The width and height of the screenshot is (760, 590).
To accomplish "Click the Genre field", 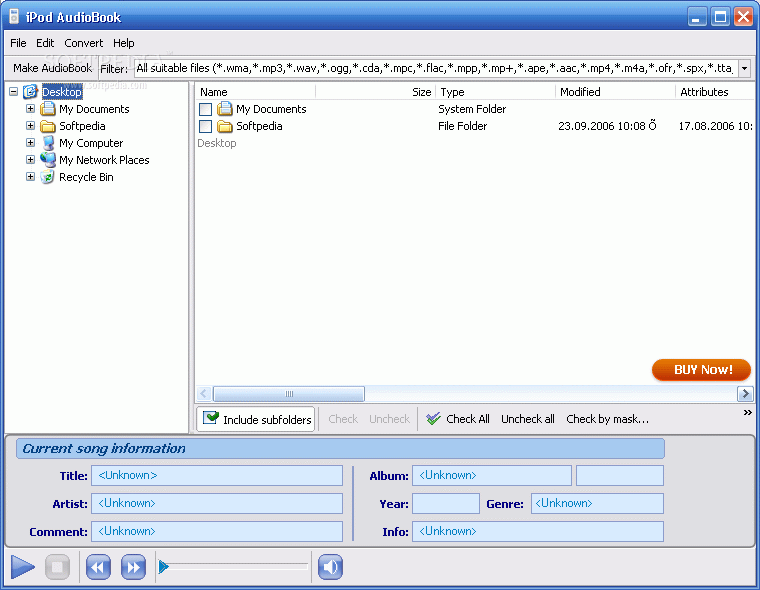I will [597, 503].
